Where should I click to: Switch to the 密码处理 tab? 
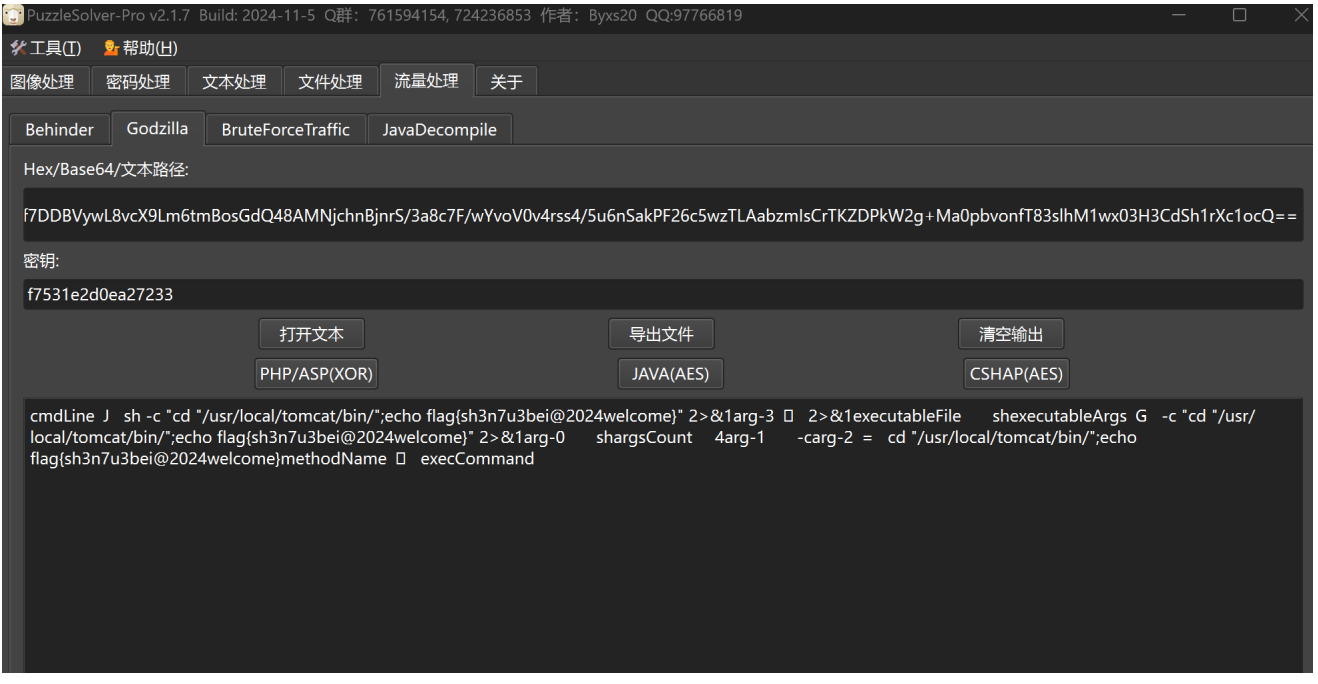click(x=138, y=82)
